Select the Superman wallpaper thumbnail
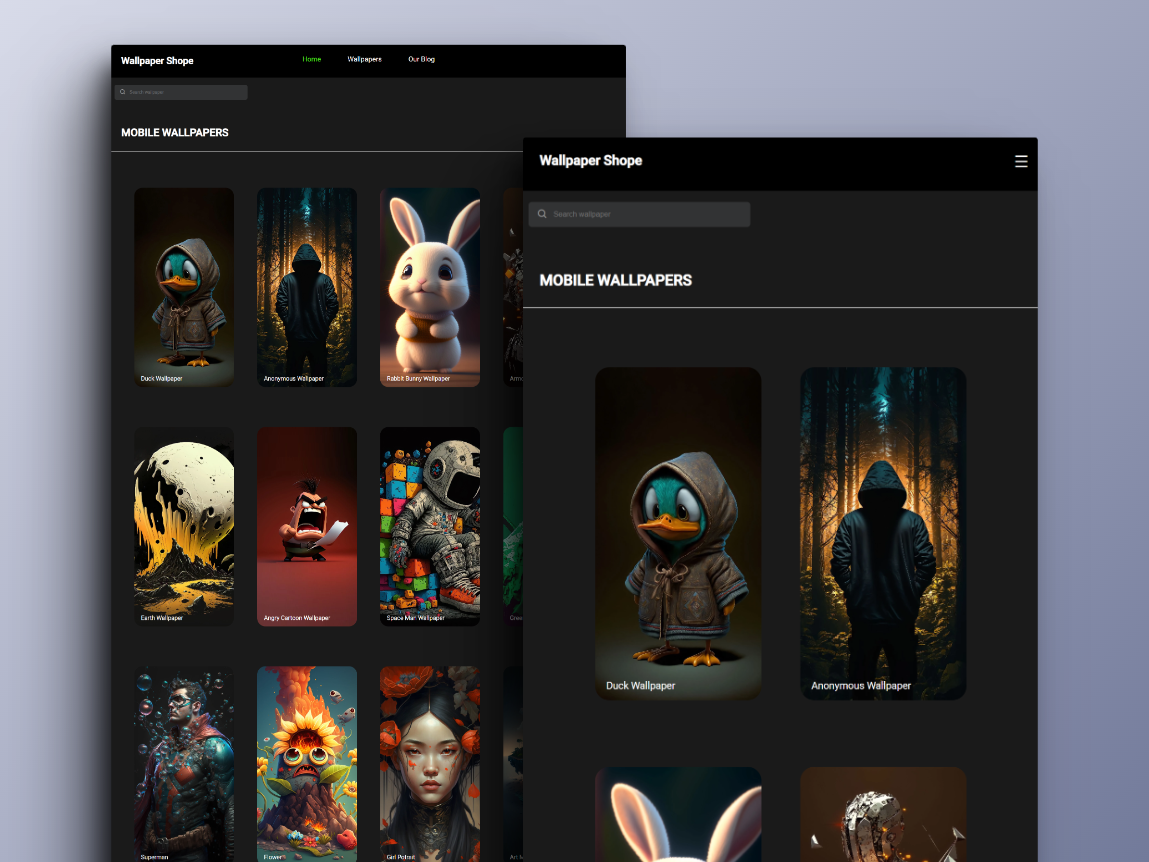The width and height of the screenshot is (1149, 862). [184, 763]
